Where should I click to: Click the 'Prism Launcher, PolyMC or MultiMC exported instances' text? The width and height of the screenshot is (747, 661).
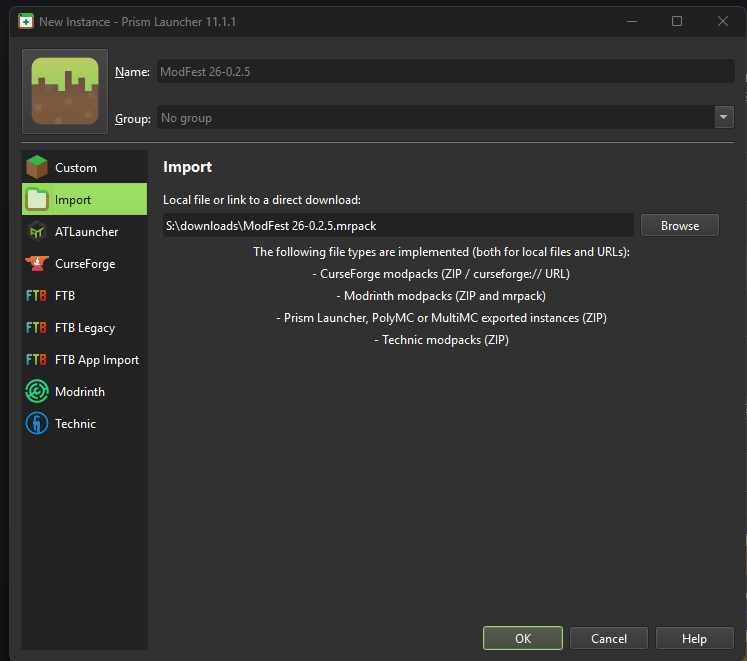(x=441, y=318)
